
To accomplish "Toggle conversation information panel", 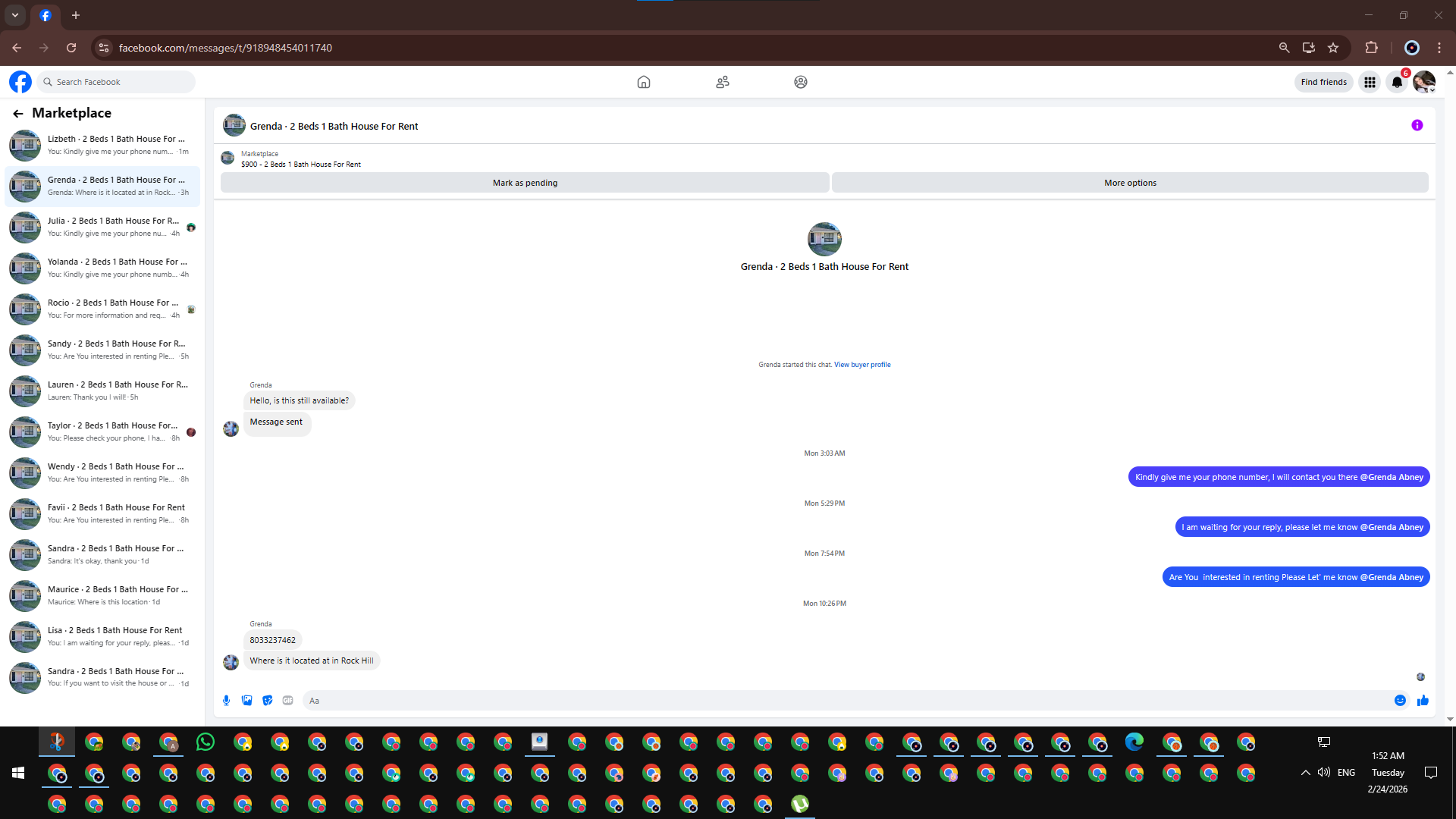I will point(1417,125).
